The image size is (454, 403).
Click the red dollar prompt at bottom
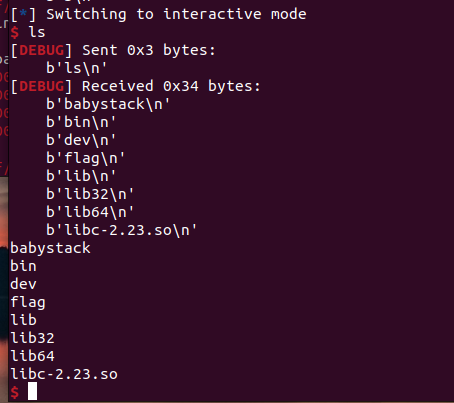(x=14, y=392)
